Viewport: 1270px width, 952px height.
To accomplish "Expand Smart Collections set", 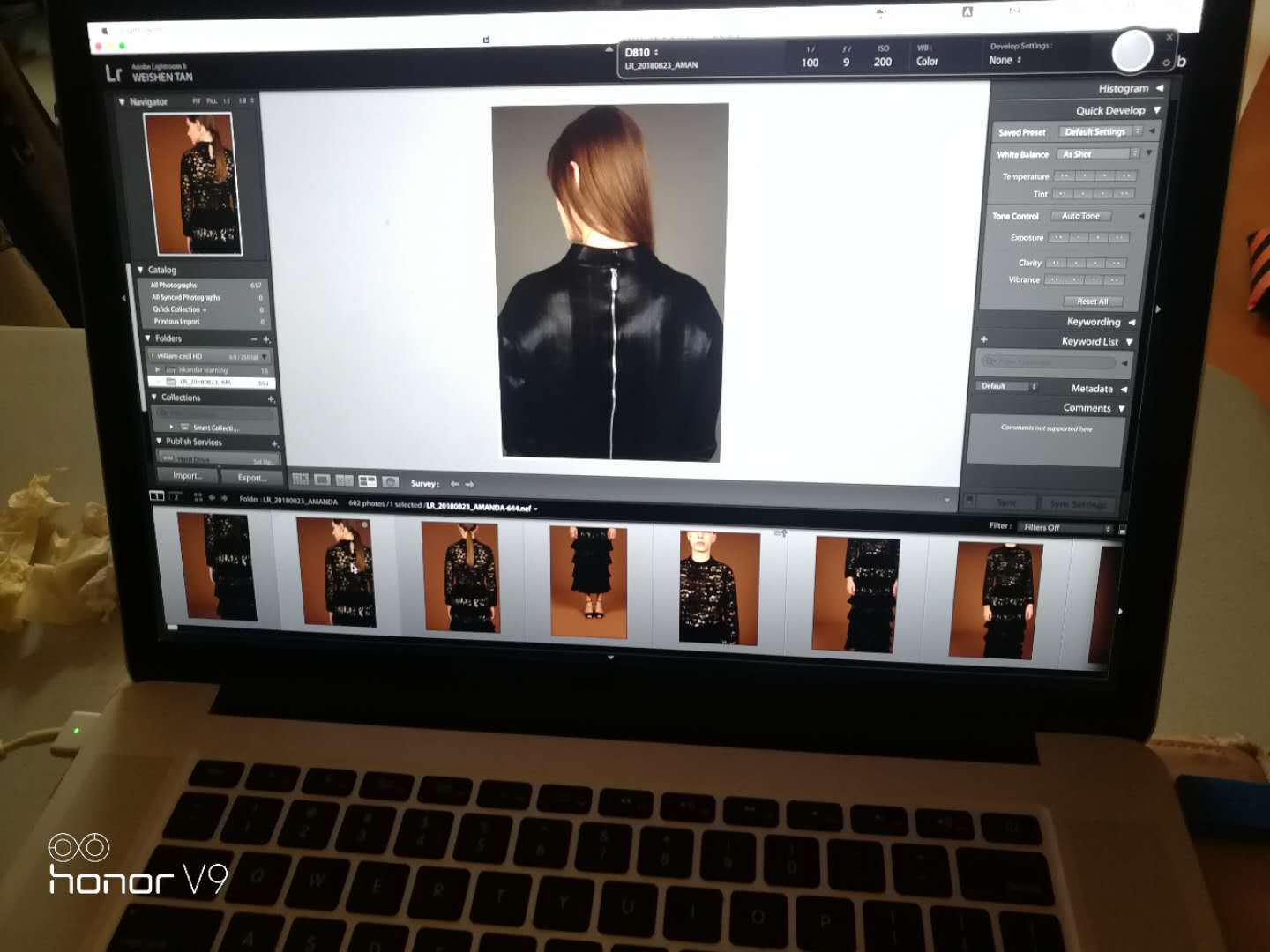I will [x=171, y=427].
